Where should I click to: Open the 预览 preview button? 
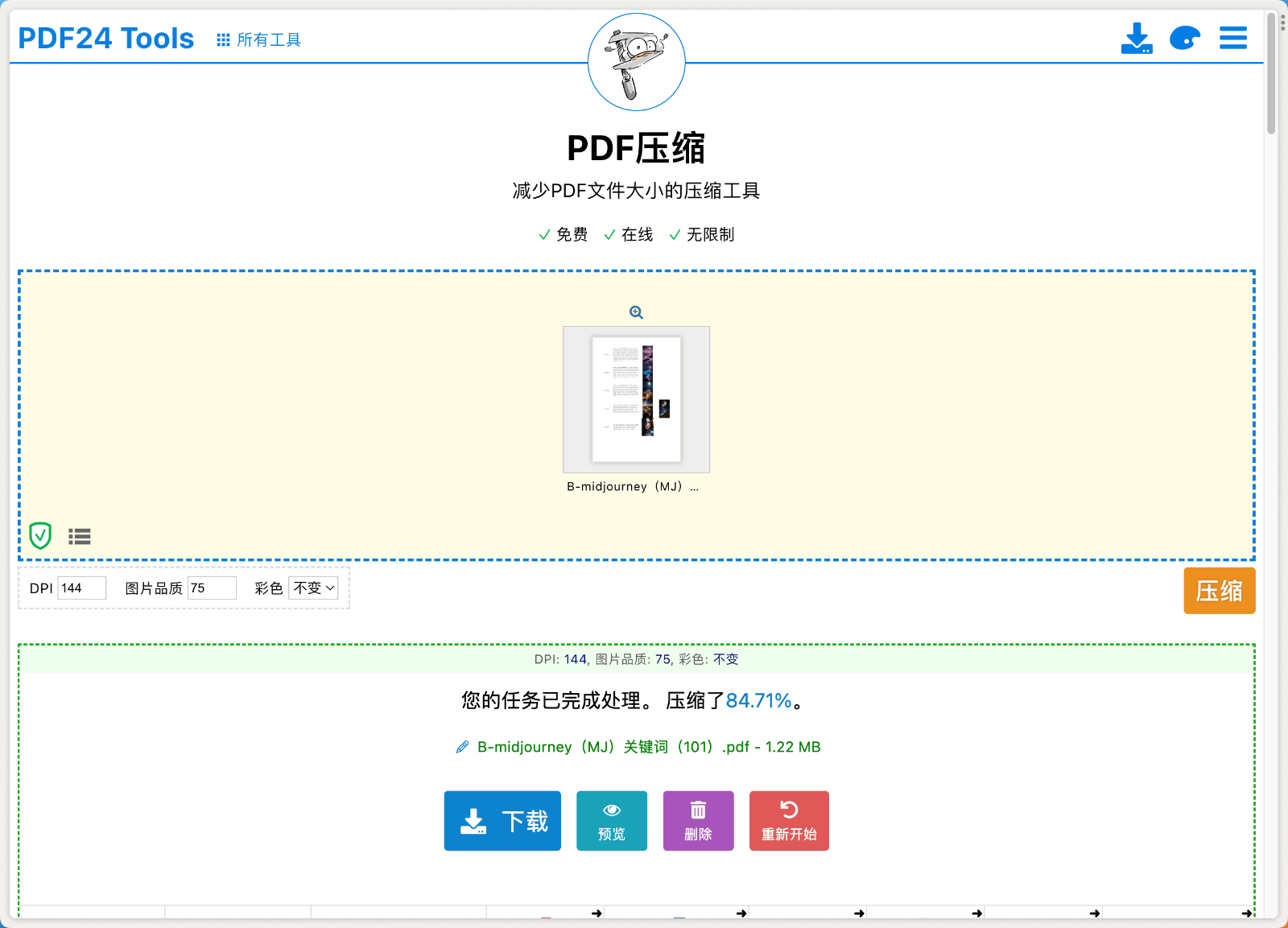(611, 821)
